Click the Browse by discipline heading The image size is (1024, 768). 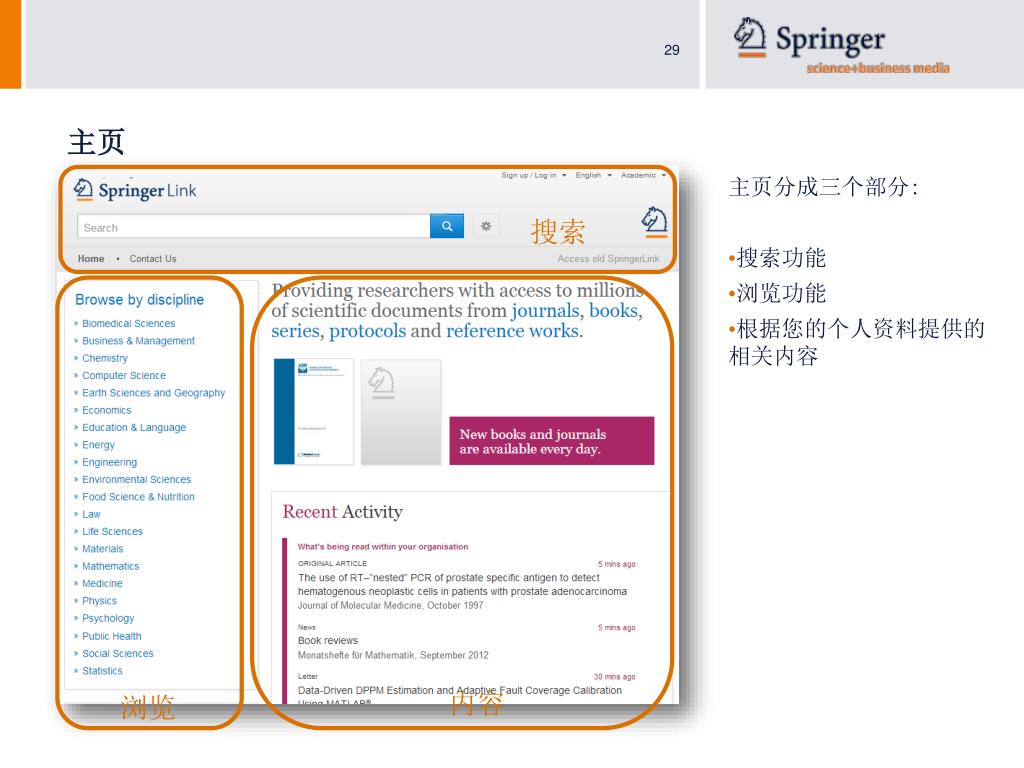tap(139, 300)
